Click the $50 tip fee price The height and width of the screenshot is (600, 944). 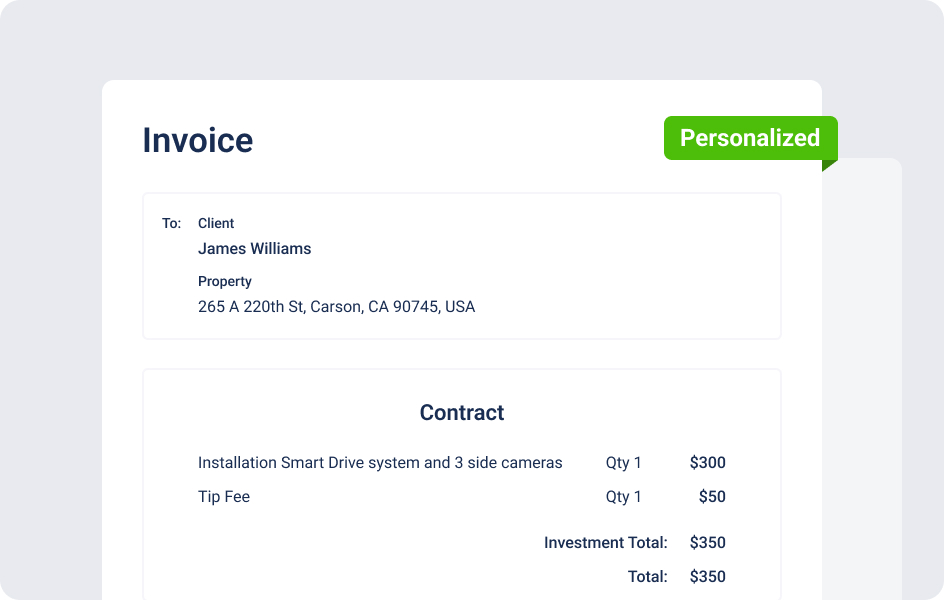(712, 496)
